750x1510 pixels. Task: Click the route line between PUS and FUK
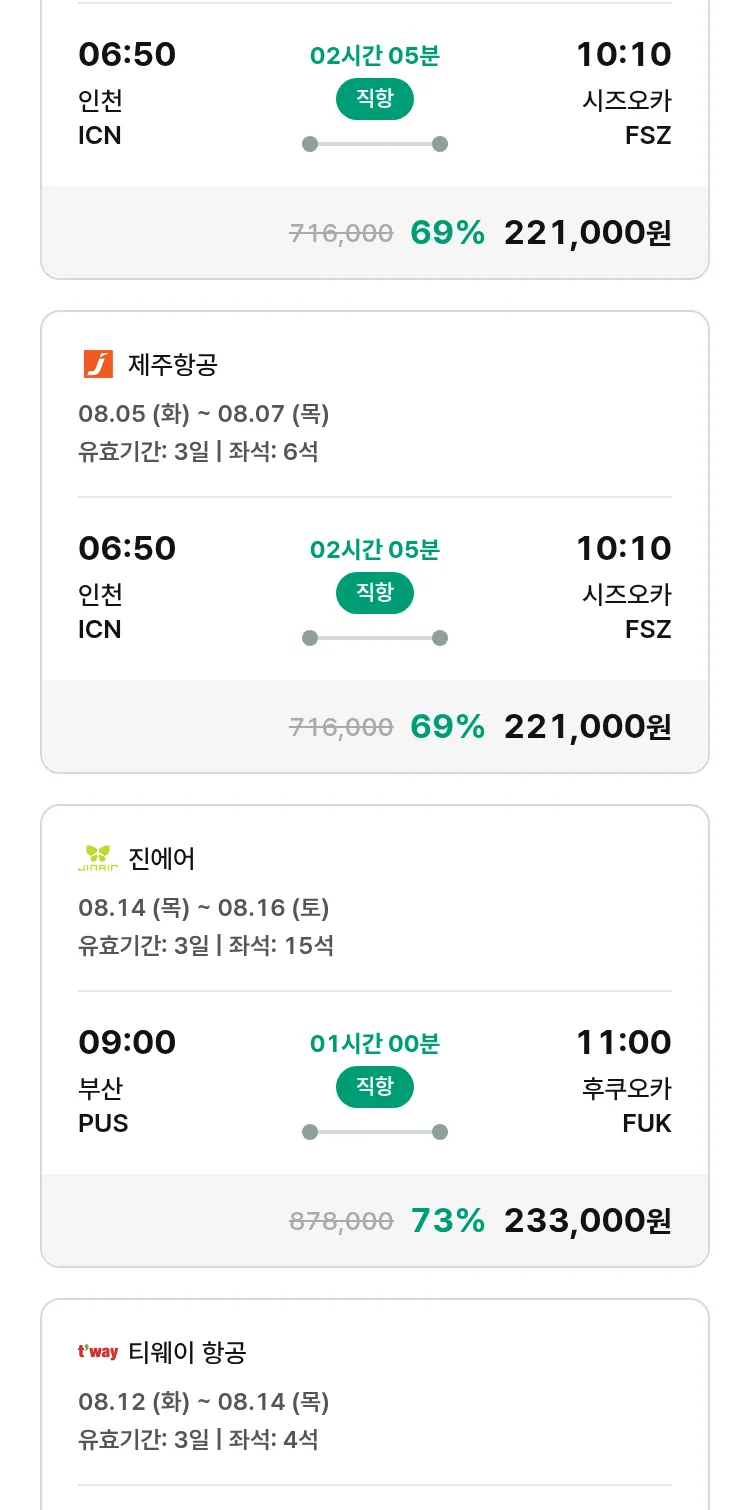375,1132
